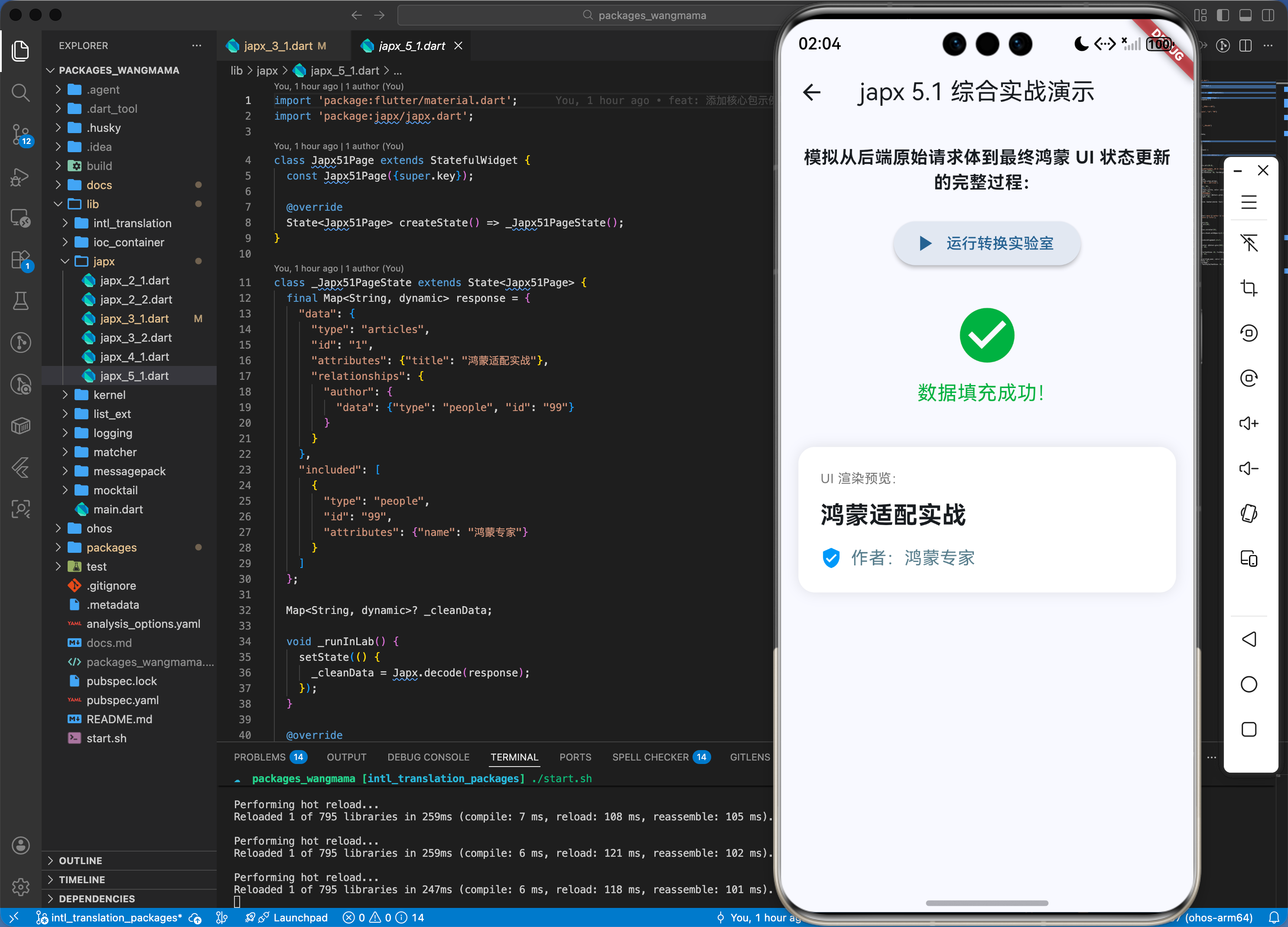The width and height of the screenshot is (1288, 927).
Task: Open Source Control view with 12 badge
Action: coord(20,134)
